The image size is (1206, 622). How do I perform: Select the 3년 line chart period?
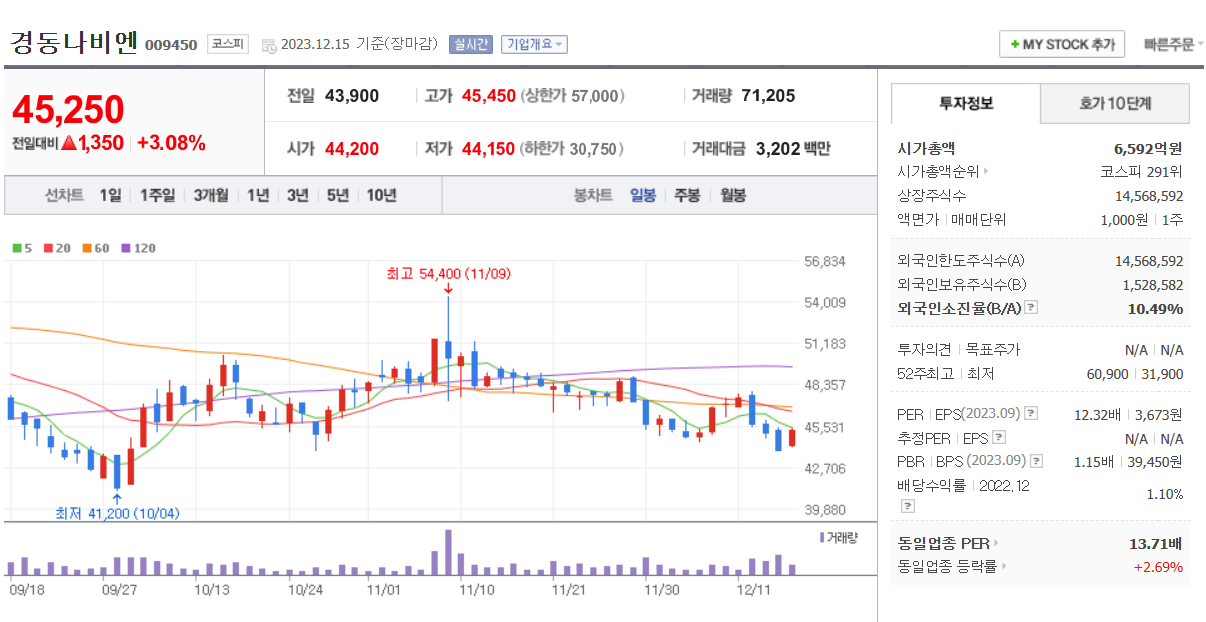point(297,195)
